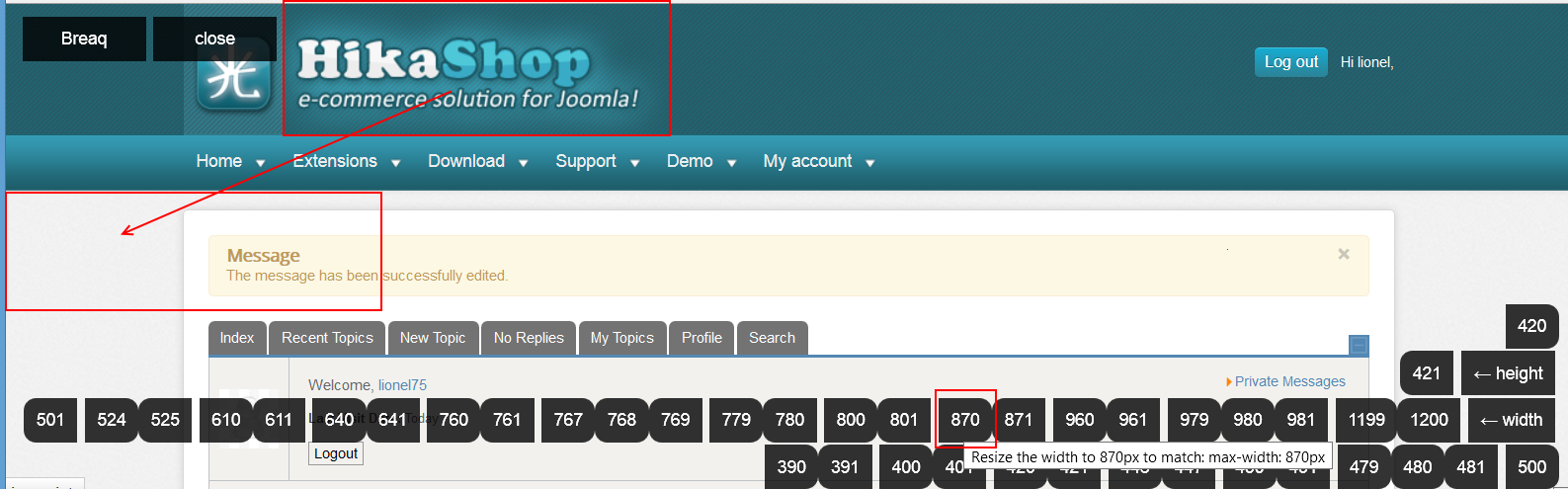Select the New Topic tab

[x=433, y=338]
